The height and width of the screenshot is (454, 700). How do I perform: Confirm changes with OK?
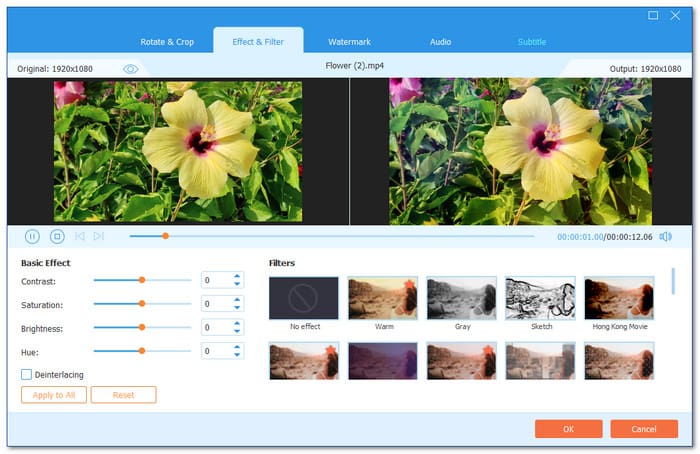click(568, 429)
